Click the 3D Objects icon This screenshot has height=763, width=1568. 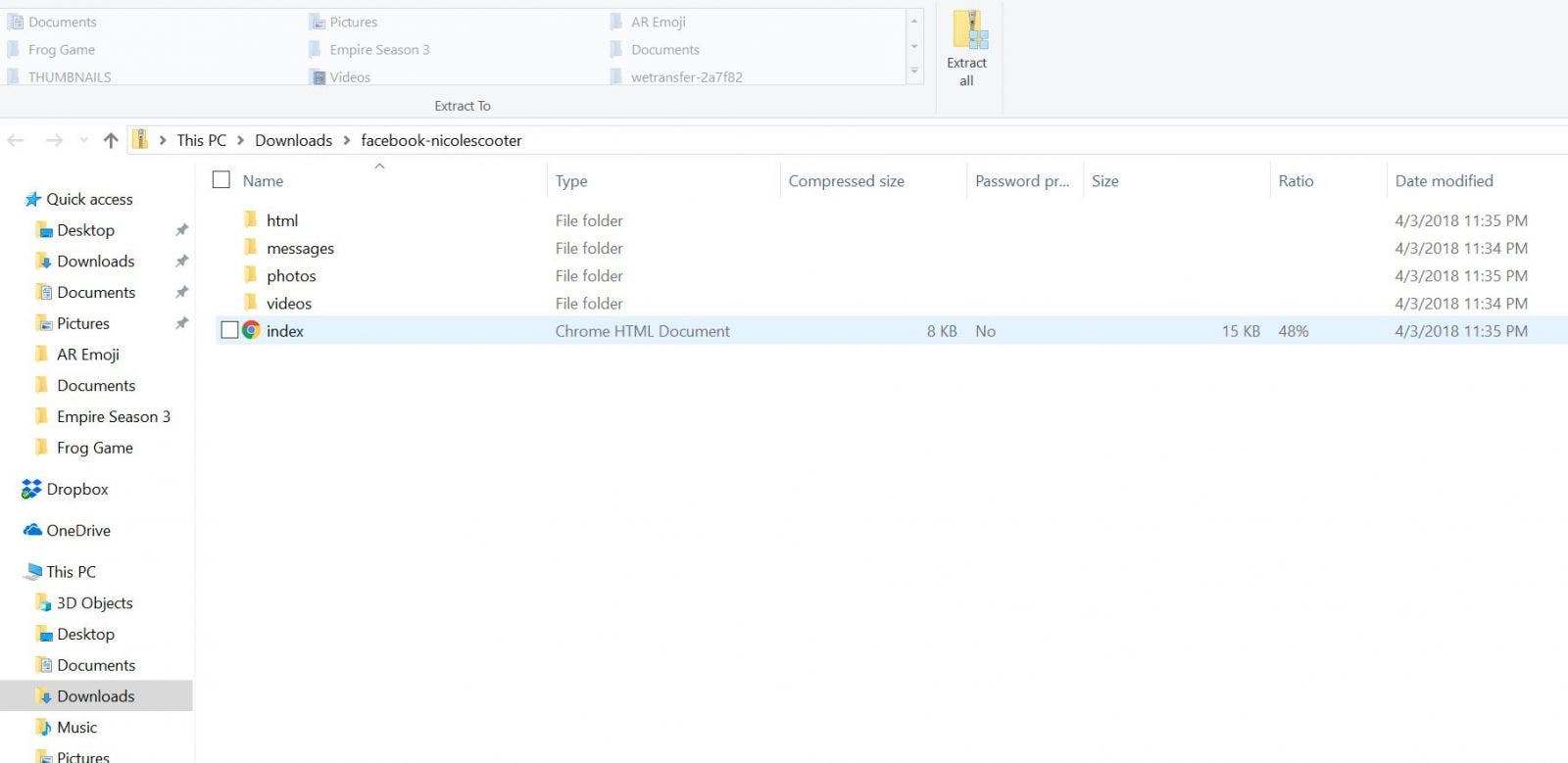[x=43, y=602]
